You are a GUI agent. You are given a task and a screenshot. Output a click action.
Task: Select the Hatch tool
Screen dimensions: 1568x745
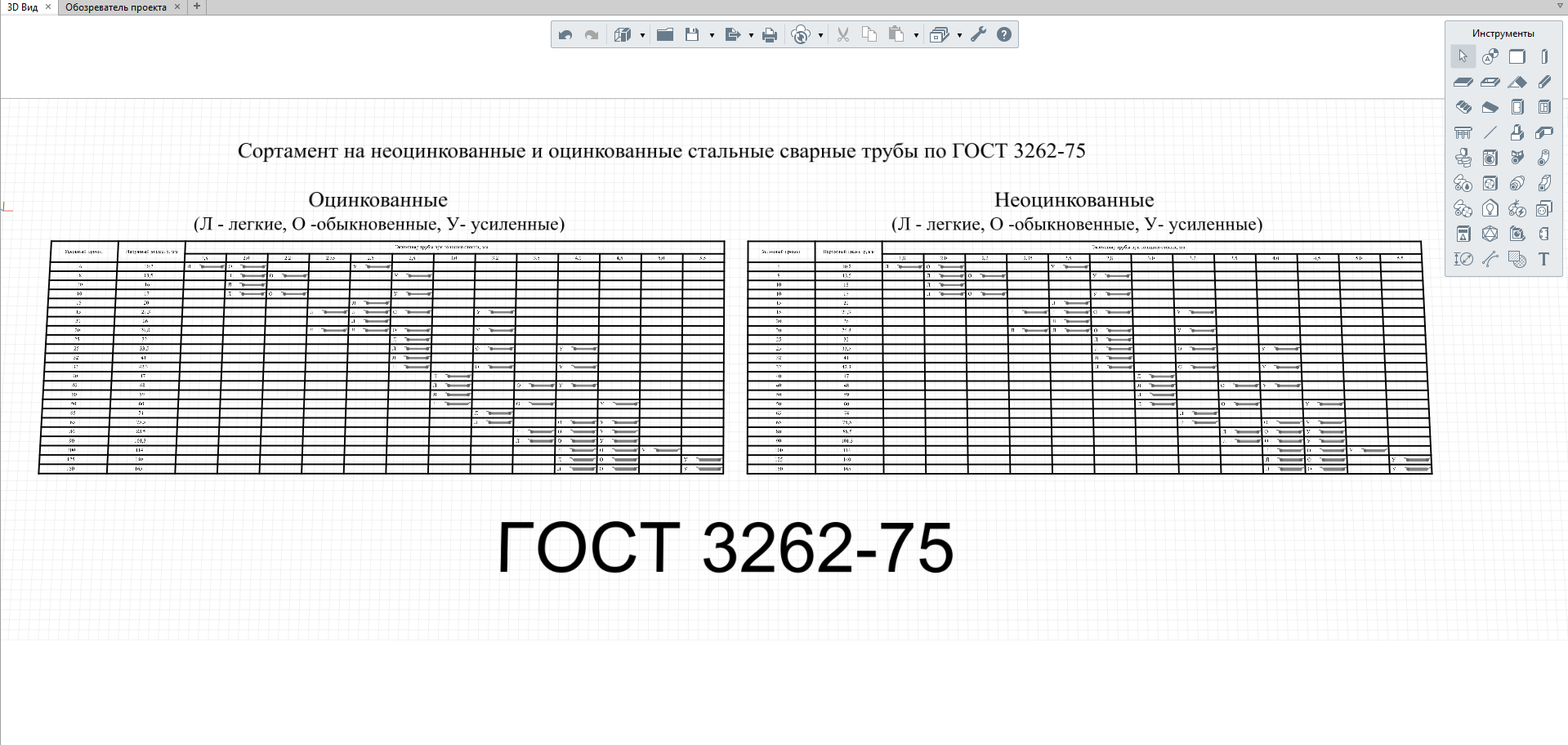pos(1517,259)
